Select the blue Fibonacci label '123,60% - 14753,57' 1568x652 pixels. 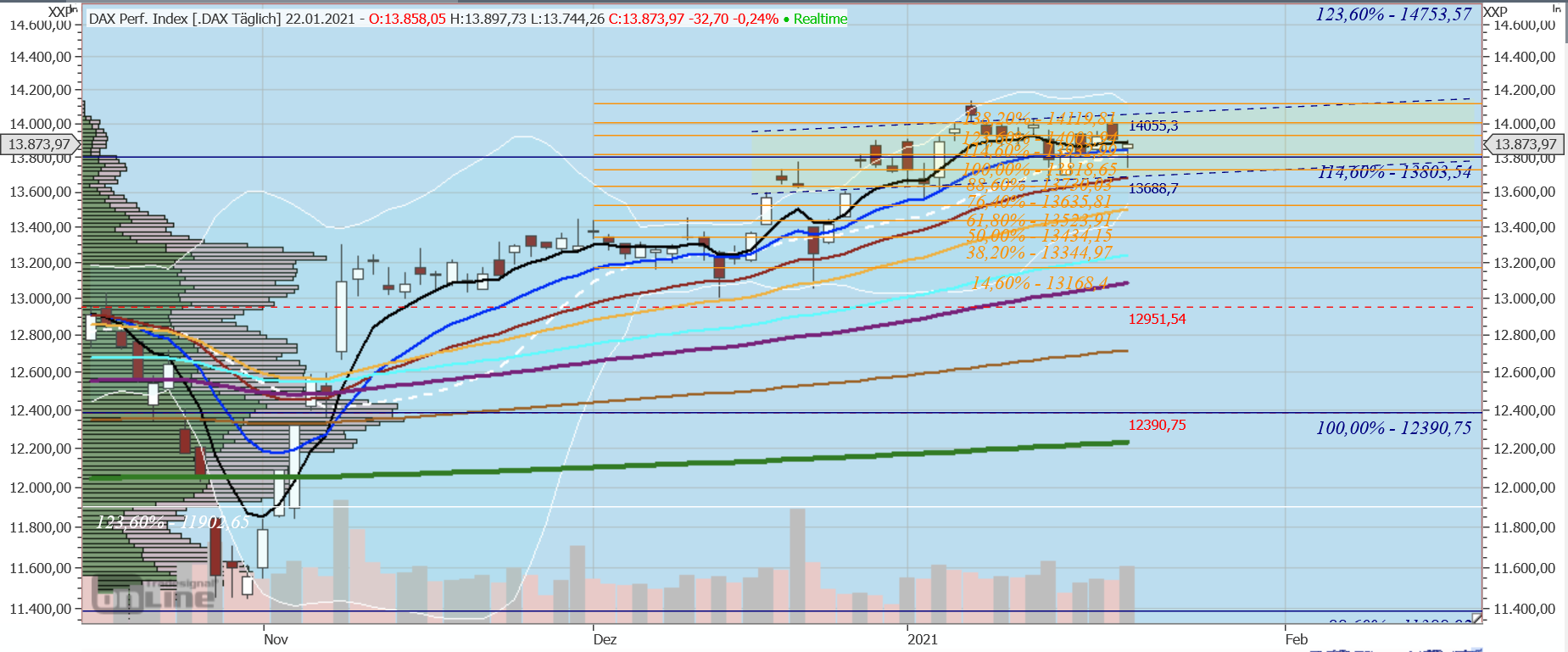pos(1393,14)
